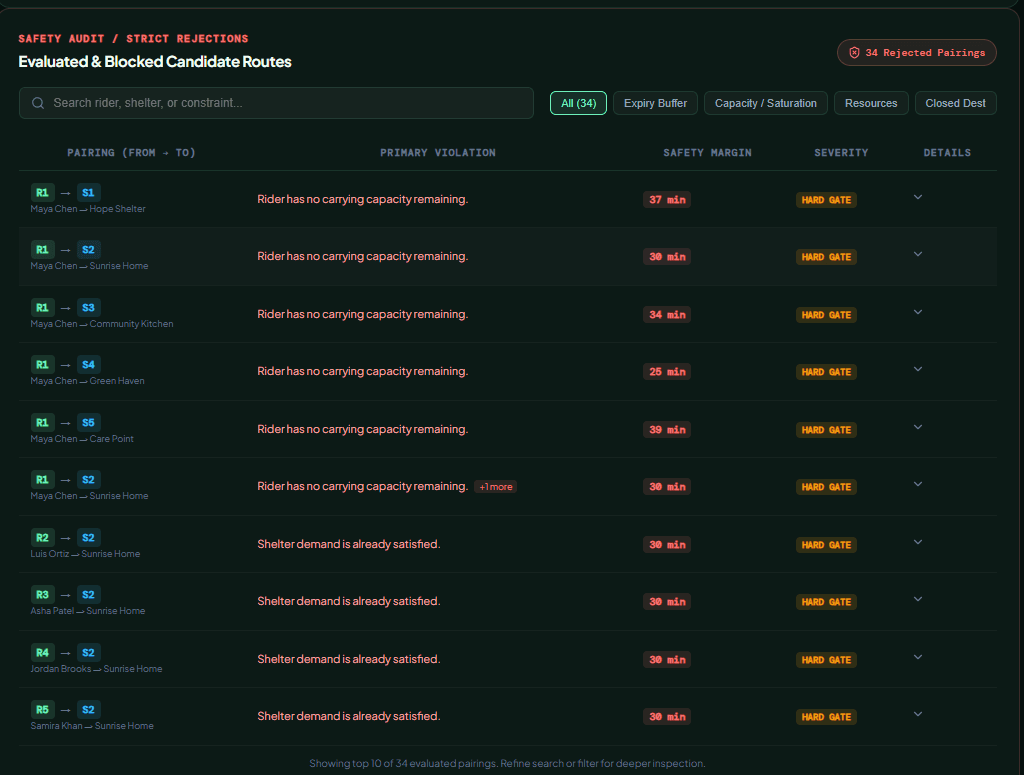Click the +1 more violations tag
Screen dimensions: 1024x775
[496, 486]
